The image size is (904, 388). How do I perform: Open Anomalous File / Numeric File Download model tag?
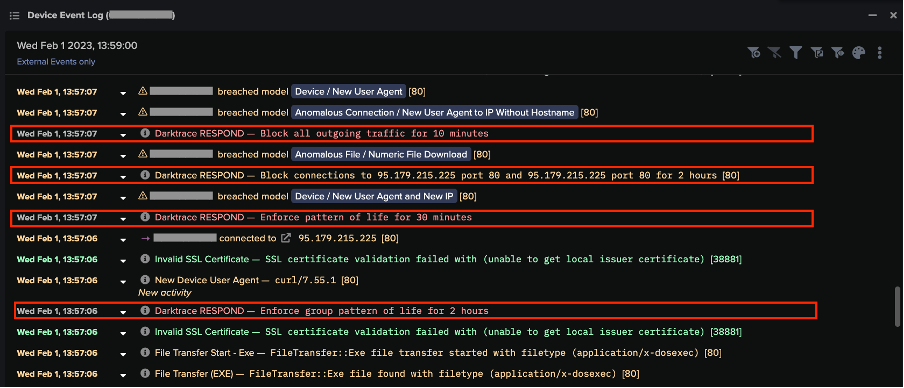click(x=381, y=154)
